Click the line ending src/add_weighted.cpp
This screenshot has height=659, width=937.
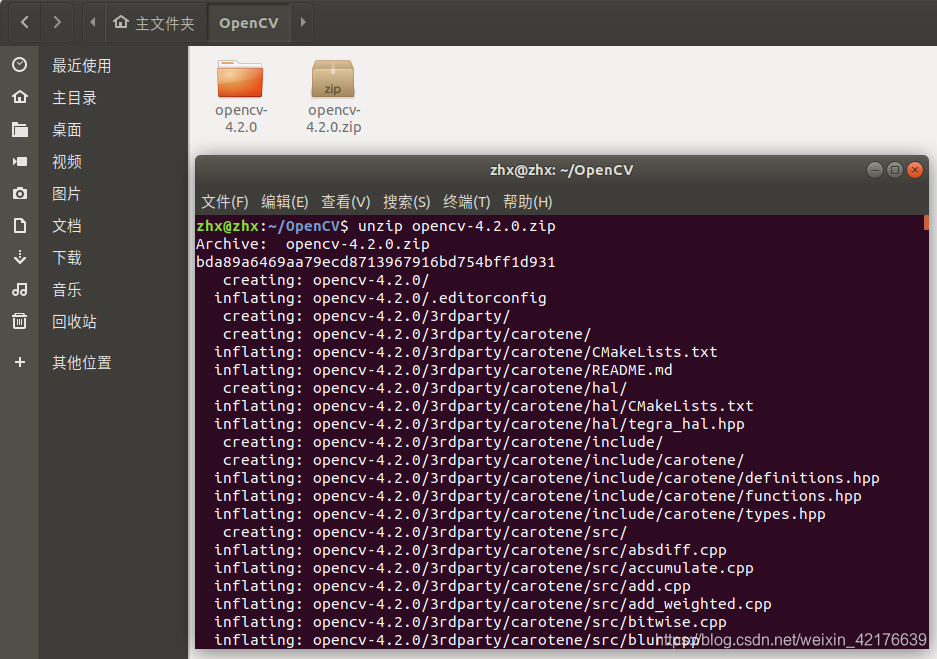(x=493, y=604)
